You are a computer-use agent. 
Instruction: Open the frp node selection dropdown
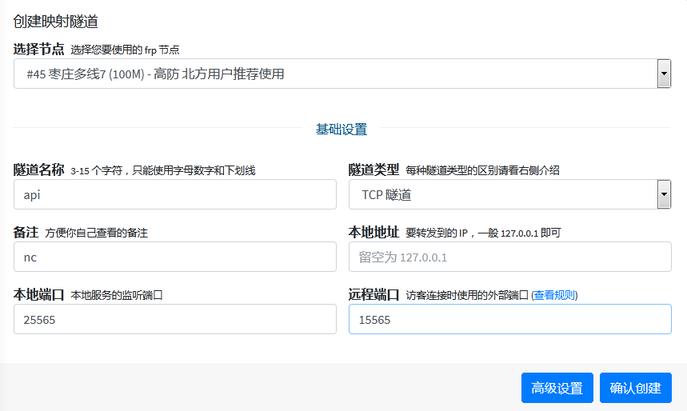tap(335, 73)
